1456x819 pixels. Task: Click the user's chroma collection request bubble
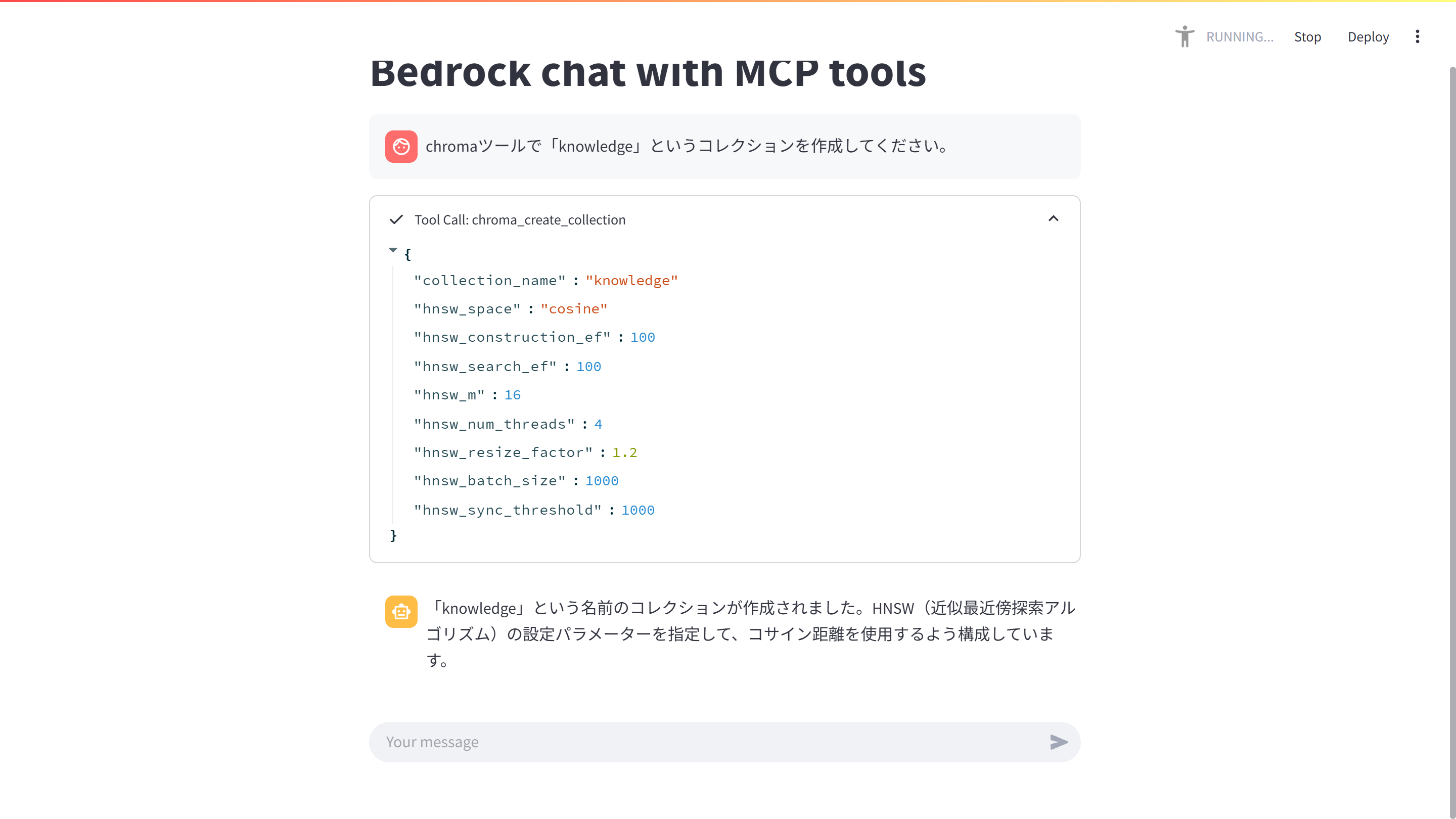coord(686,146)
